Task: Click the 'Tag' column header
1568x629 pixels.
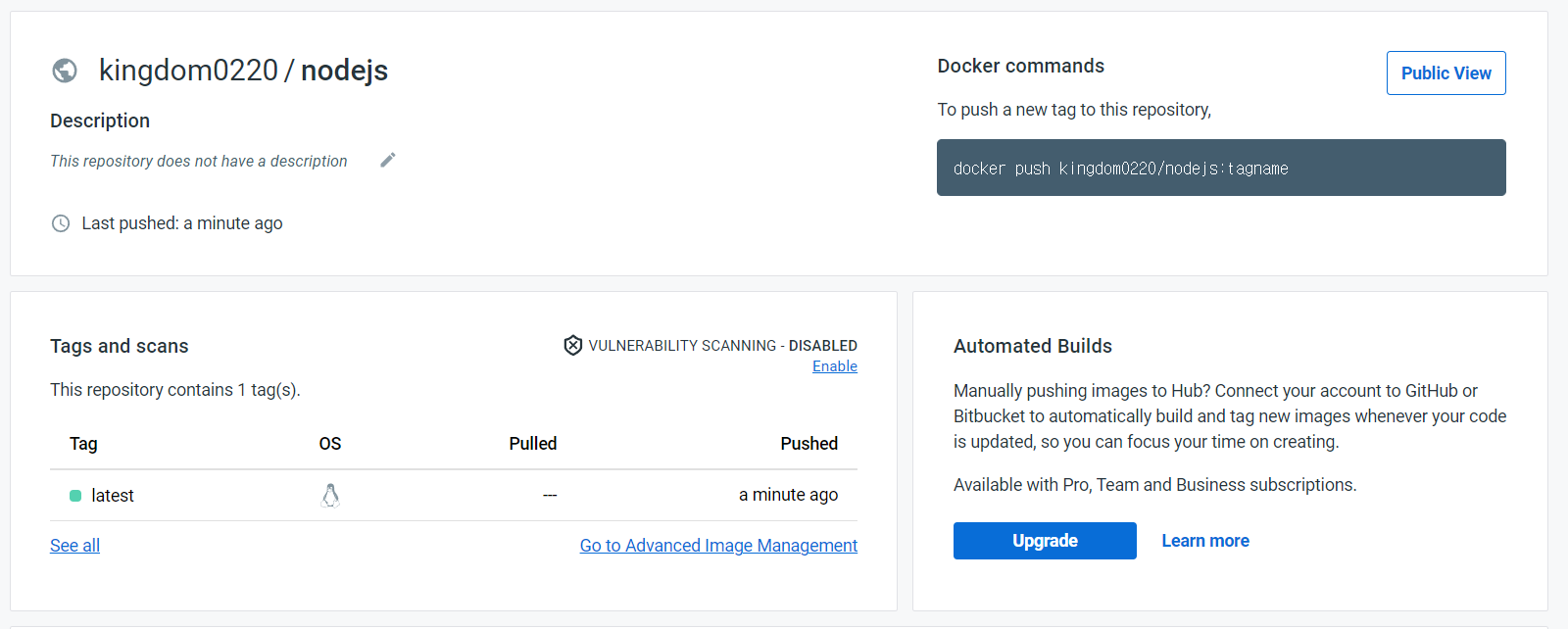Action: click(83, 444)
